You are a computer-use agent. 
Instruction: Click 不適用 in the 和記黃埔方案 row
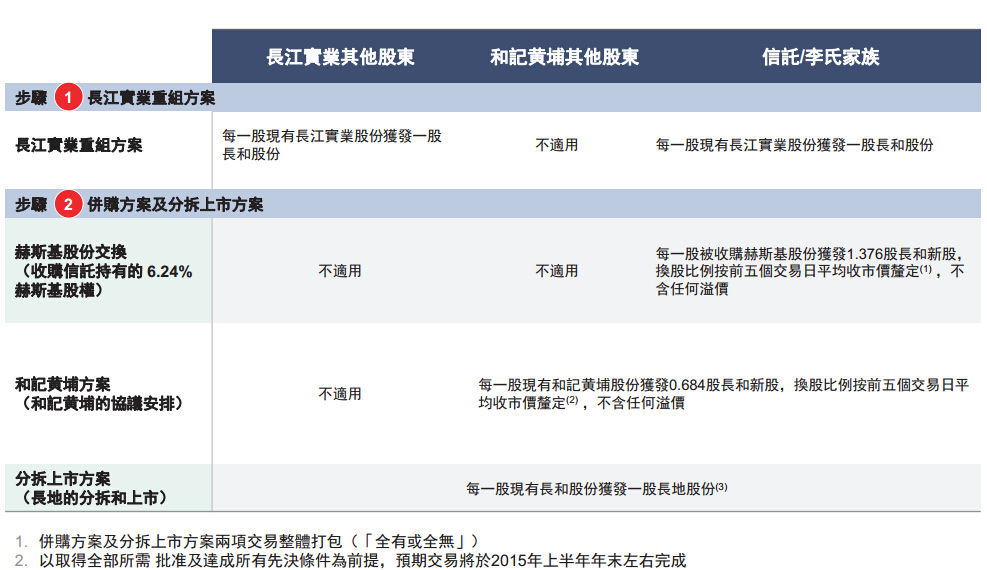[x=340, y=394]
